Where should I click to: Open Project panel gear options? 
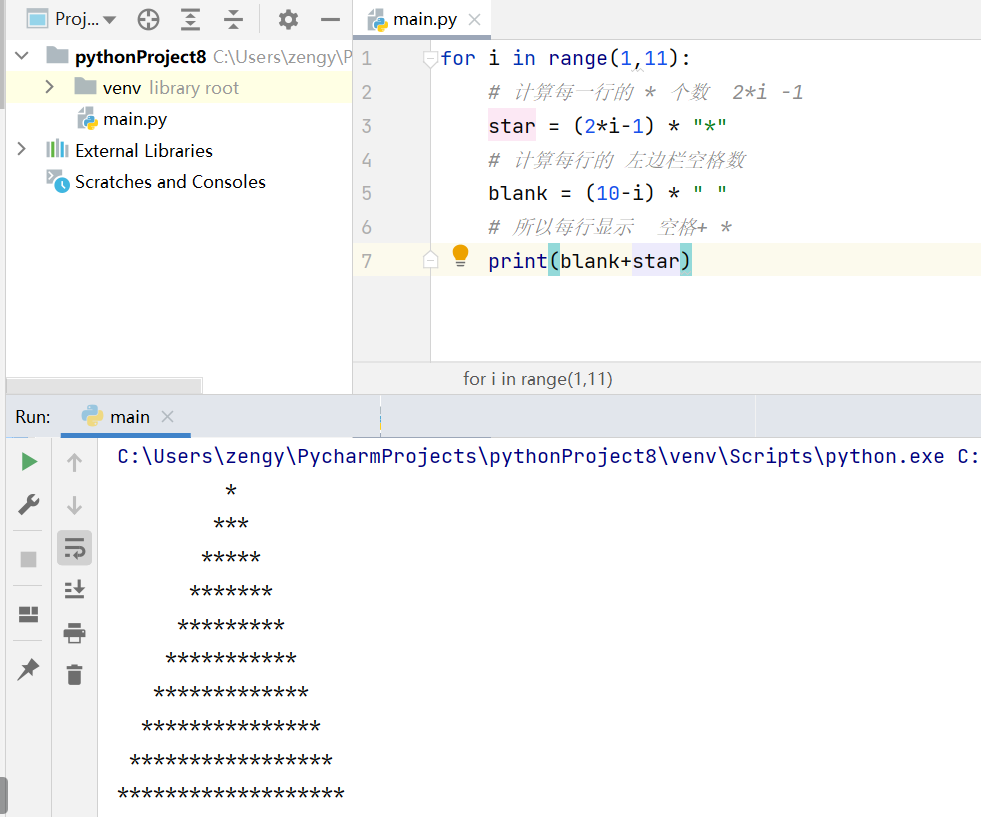coord(288,20)
